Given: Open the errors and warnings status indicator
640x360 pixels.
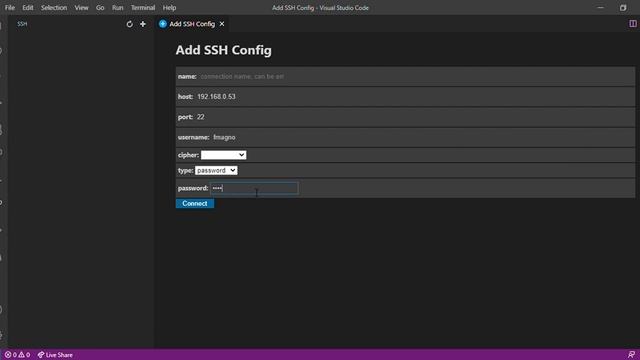Looking at the screenshot, I should (x=17, y=355).
